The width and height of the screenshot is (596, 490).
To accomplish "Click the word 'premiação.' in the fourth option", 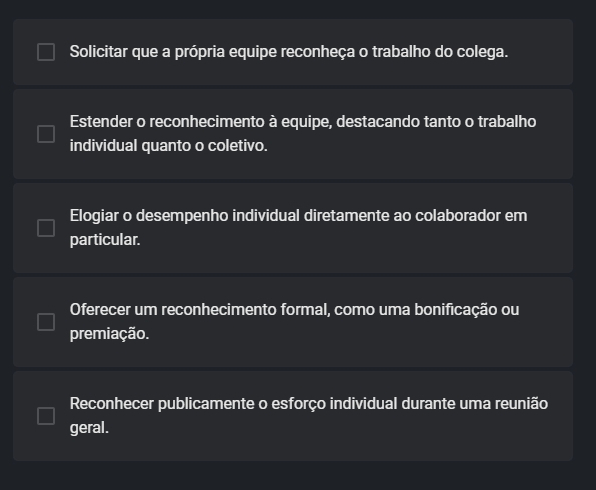I will (x=109, y=334).
